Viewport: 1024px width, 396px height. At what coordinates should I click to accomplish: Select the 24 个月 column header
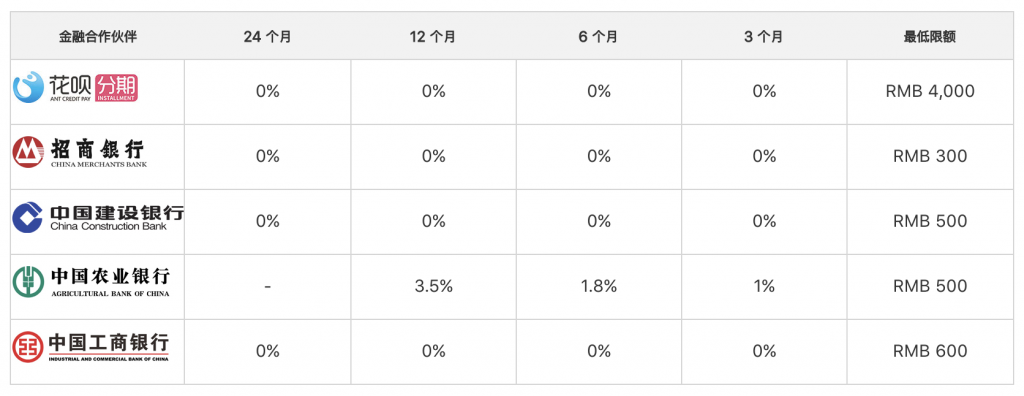(x=267, y=37)
